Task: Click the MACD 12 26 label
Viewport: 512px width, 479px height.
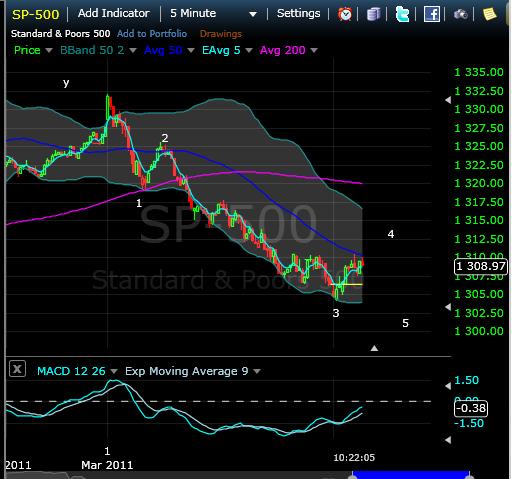Action: click(x=71, y=371)
